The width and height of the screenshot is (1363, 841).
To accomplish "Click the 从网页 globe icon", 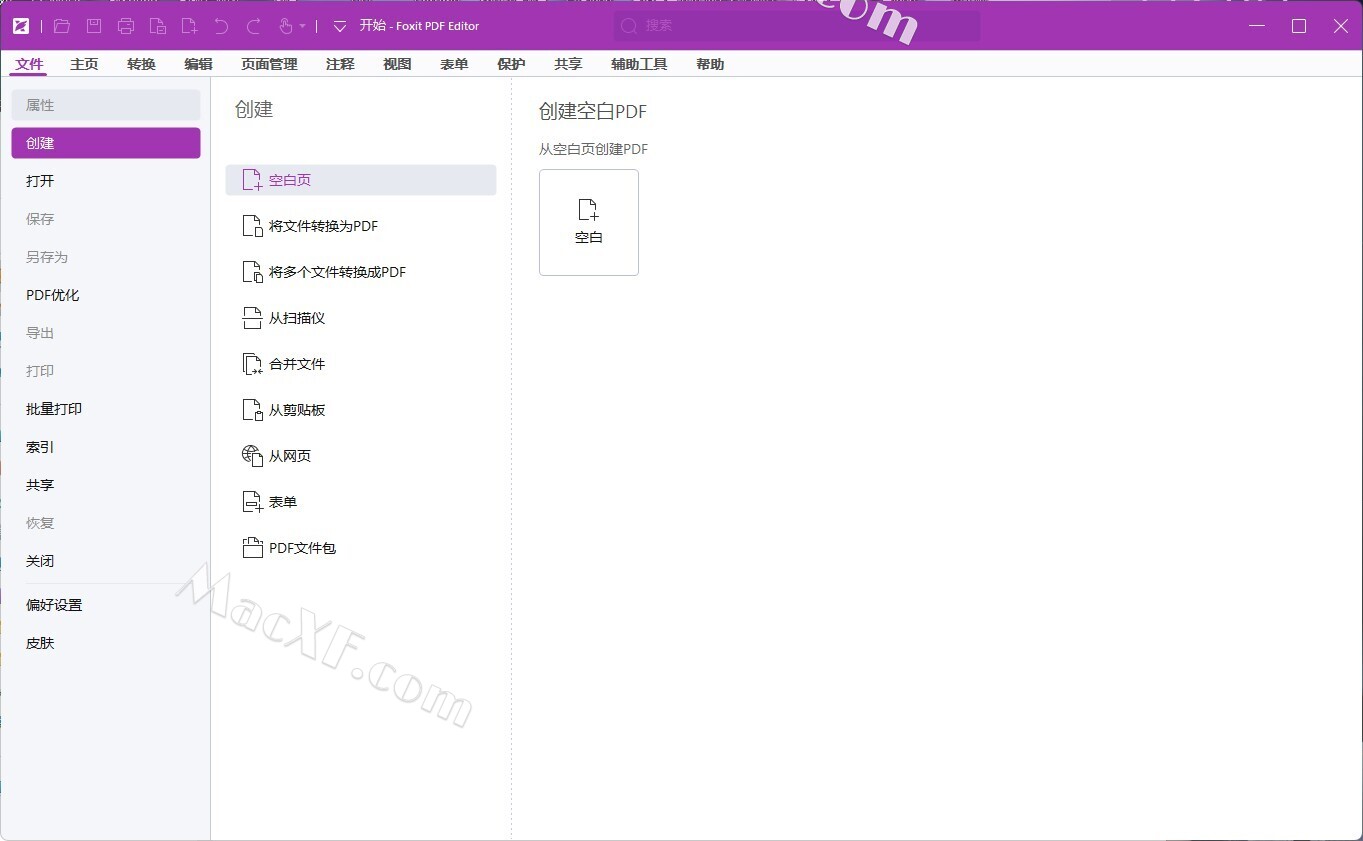I will pos(252,456).
